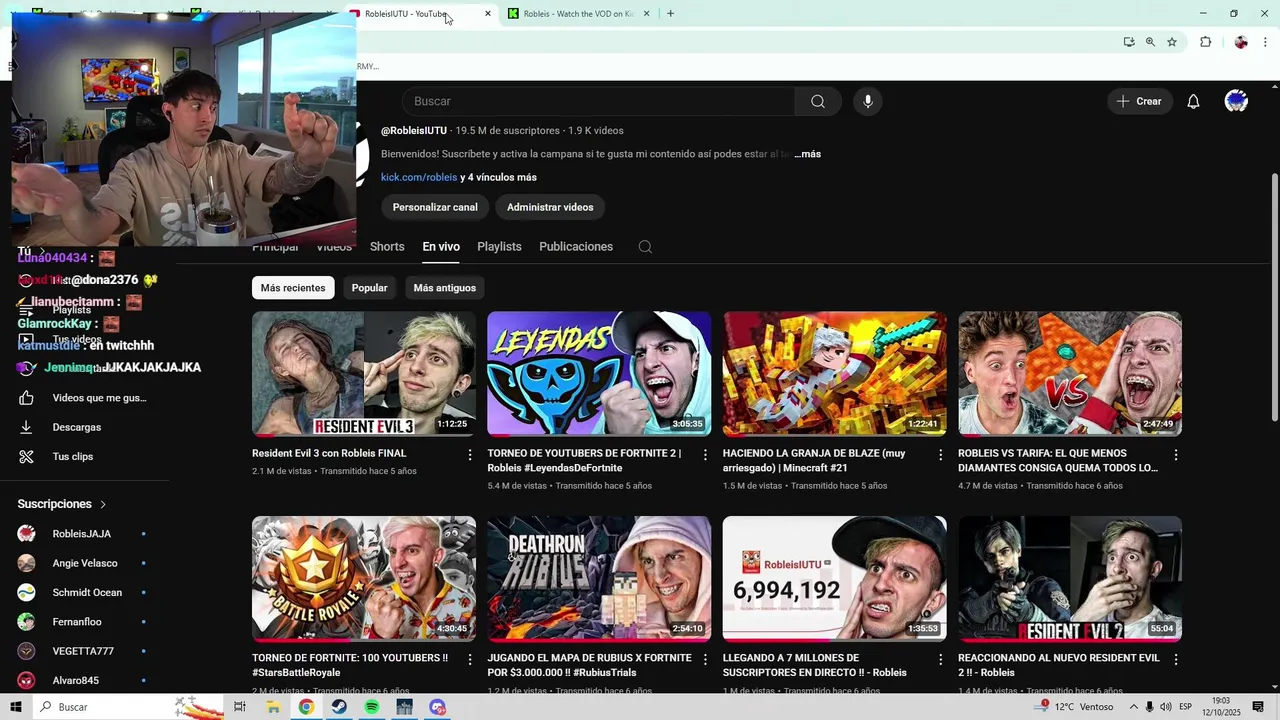Click the YouTube page vertical scrollbar
1280x720 pixels.
[x=1274, y=297]
